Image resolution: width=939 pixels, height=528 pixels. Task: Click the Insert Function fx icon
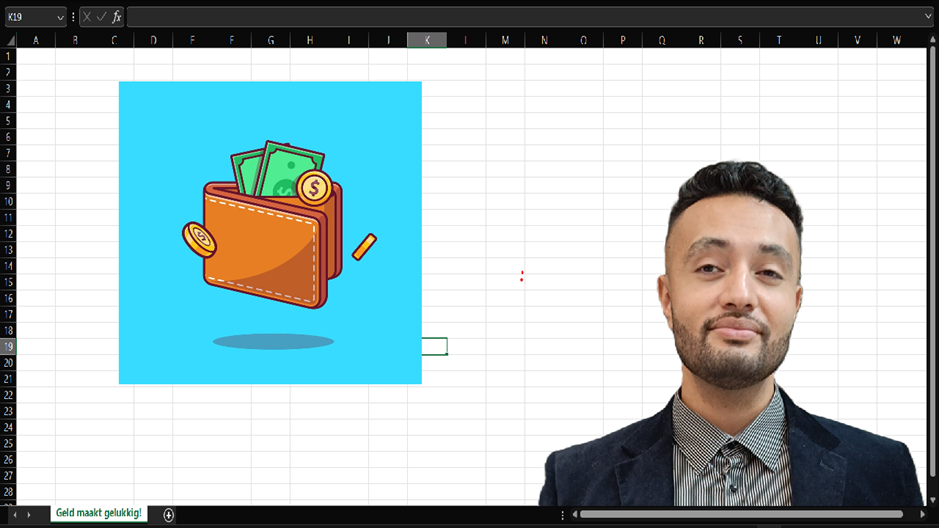tap(116, 17)
